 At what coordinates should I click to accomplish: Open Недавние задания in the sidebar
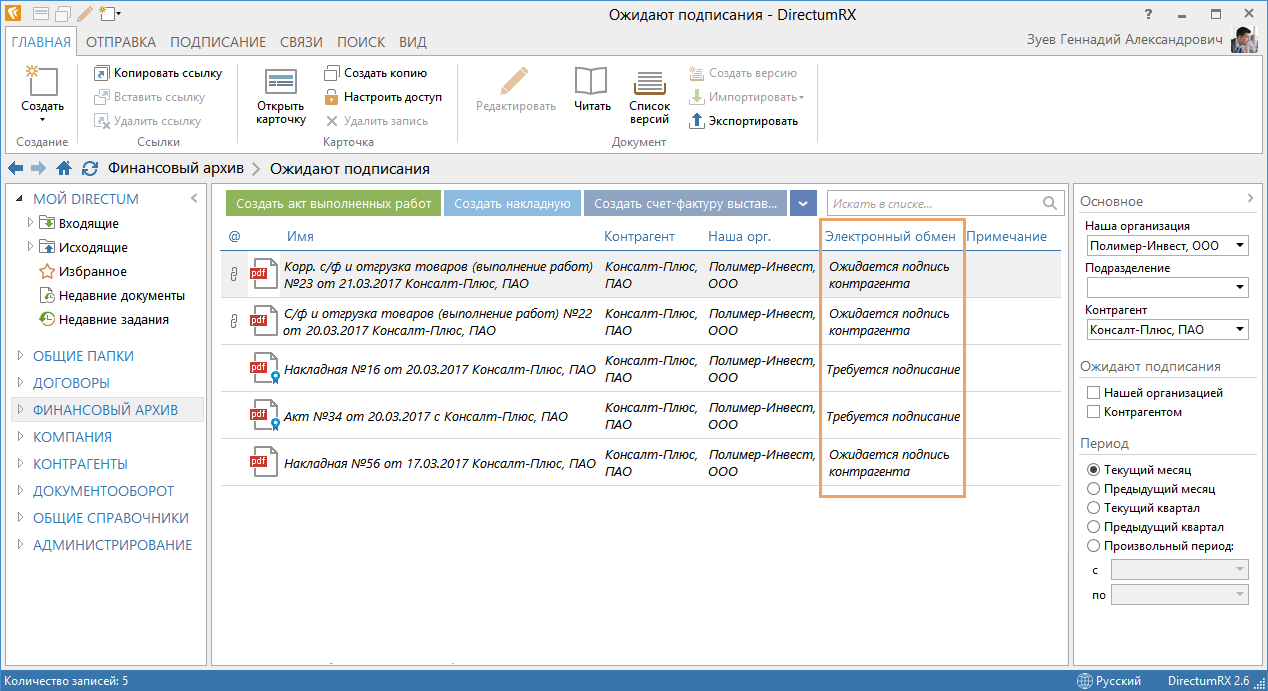click(103, 320)
